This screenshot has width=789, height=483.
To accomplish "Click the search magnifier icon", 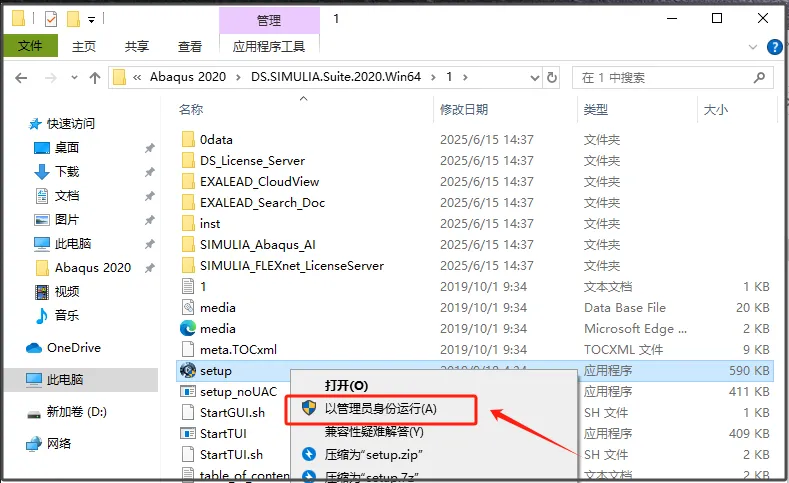I will [759, 77].
